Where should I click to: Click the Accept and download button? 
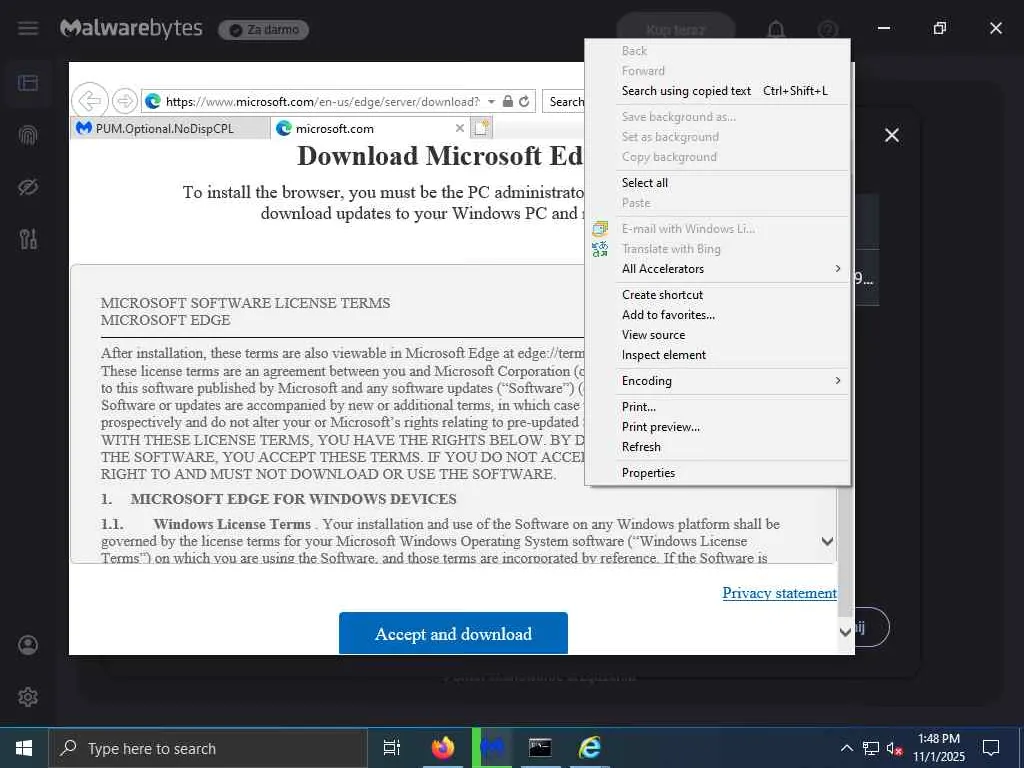453,633
